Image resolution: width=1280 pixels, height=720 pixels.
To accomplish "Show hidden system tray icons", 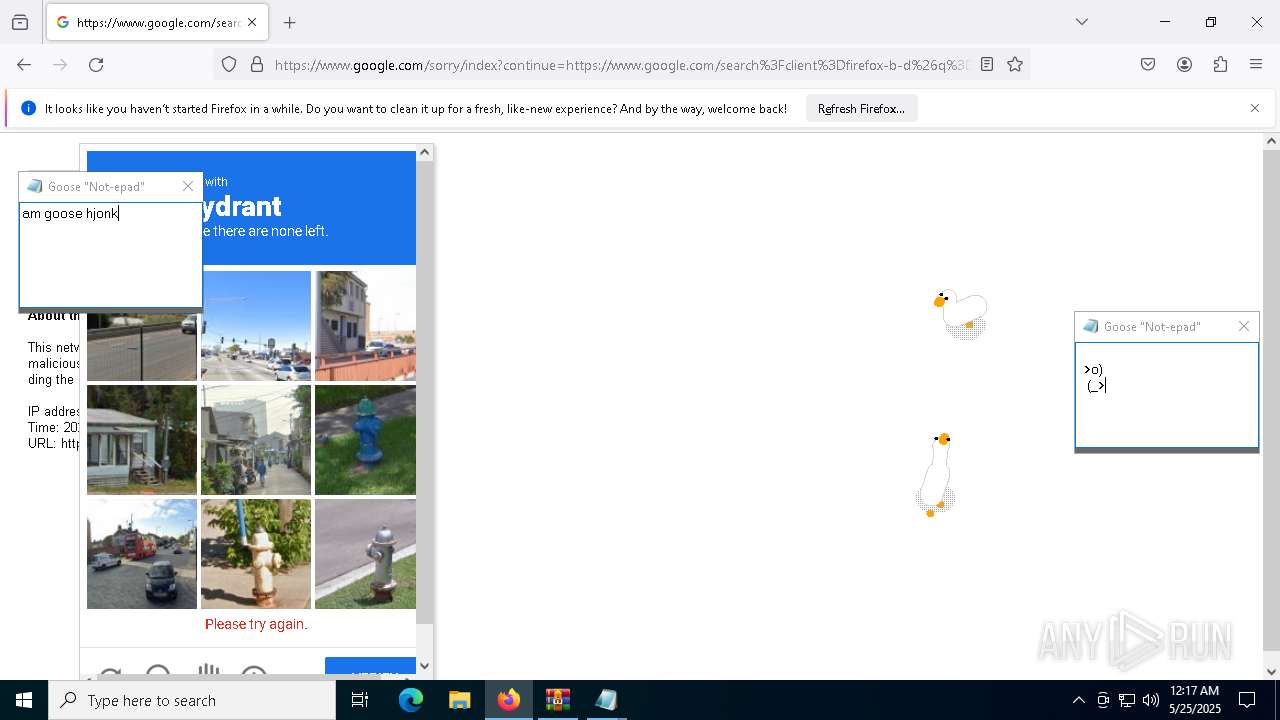I will point(1078,700).
